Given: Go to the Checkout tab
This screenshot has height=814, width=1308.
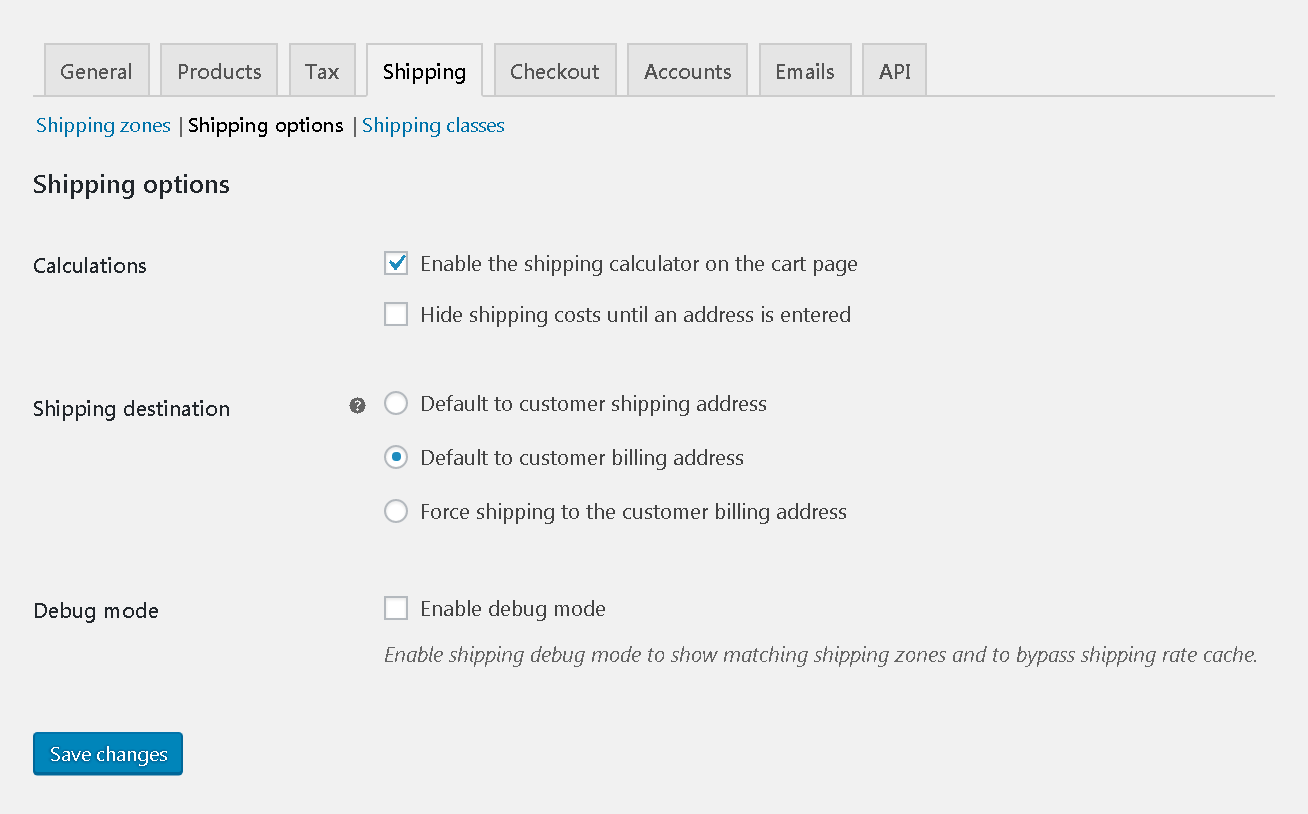Looking at the screenshot, I should pyautogui.click(x=555, y=71).
